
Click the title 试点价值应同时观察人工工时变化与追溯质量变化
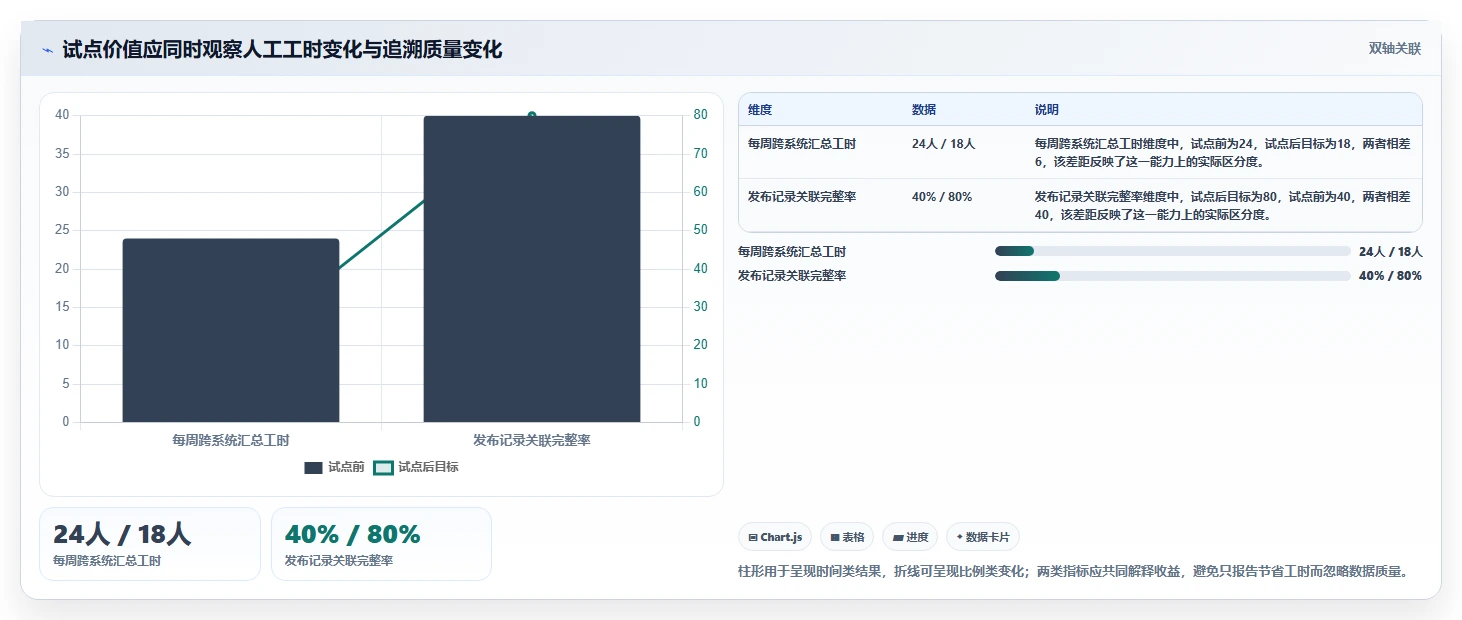[282, 50]
